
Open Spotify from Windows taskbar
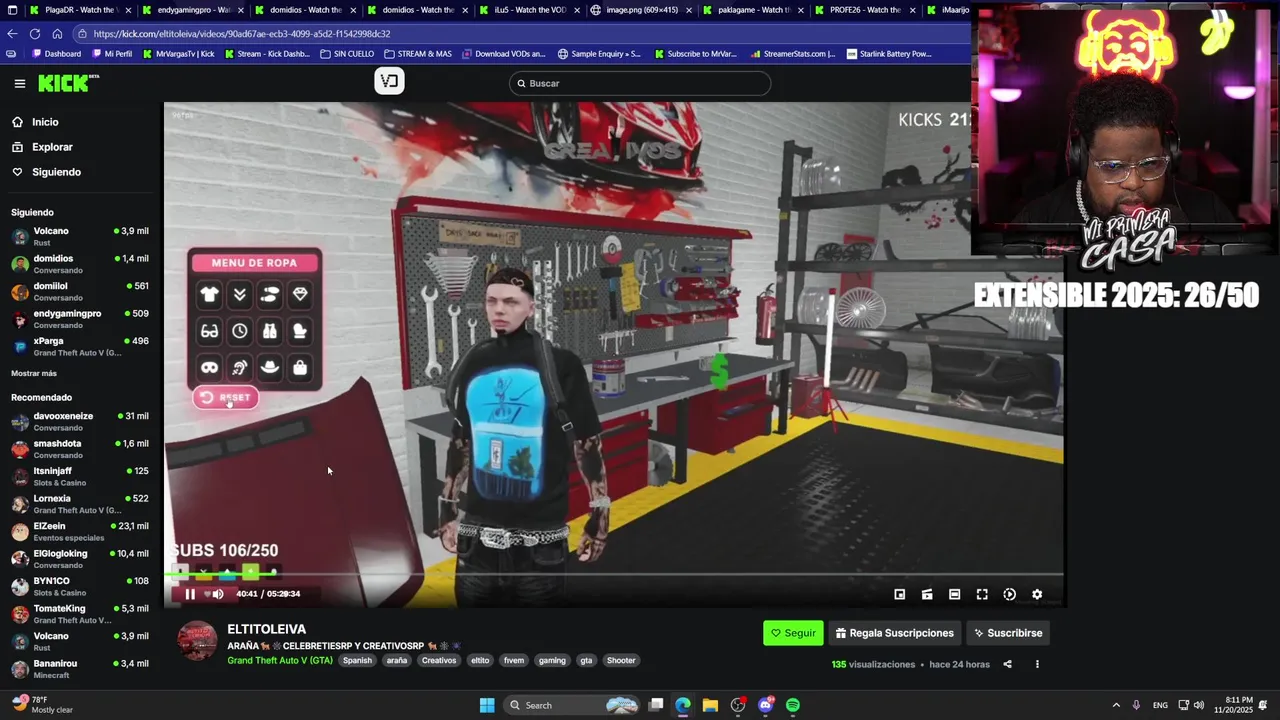tap(793, 705)
